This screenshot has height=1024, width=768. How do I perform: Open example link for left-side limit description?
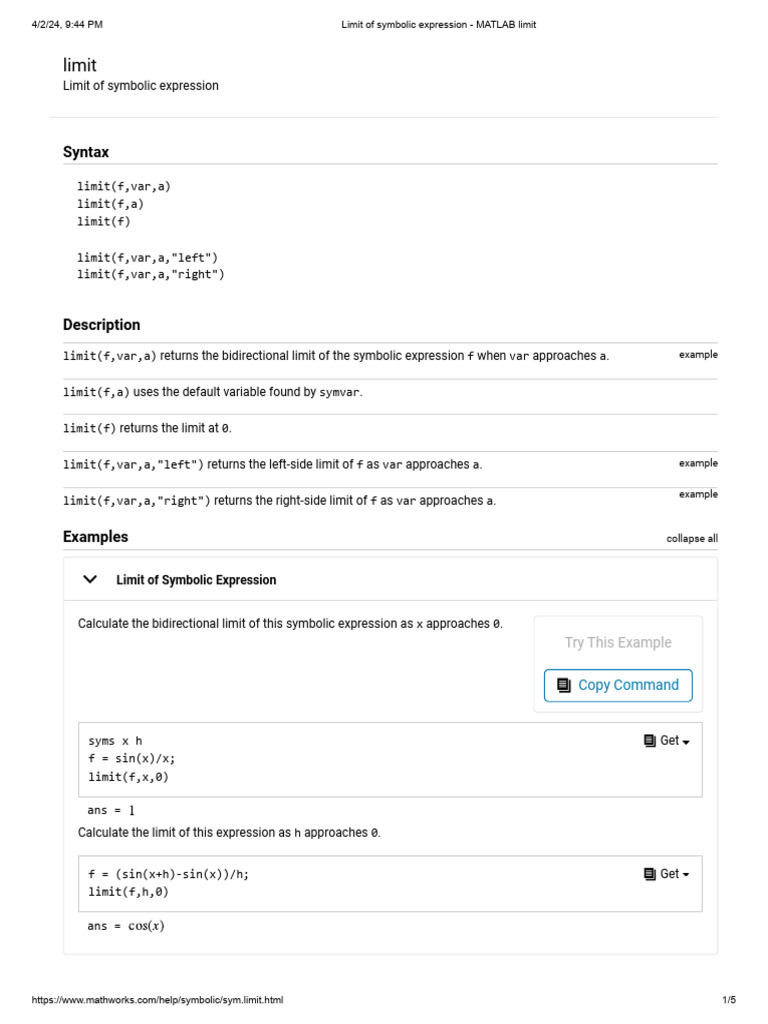[x=698, y=463]
